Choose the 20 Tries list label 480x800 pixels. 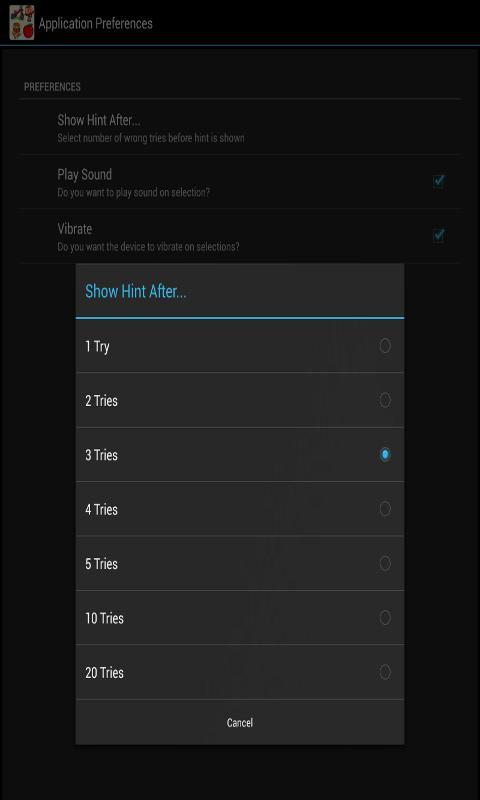[x=105, y=672]
